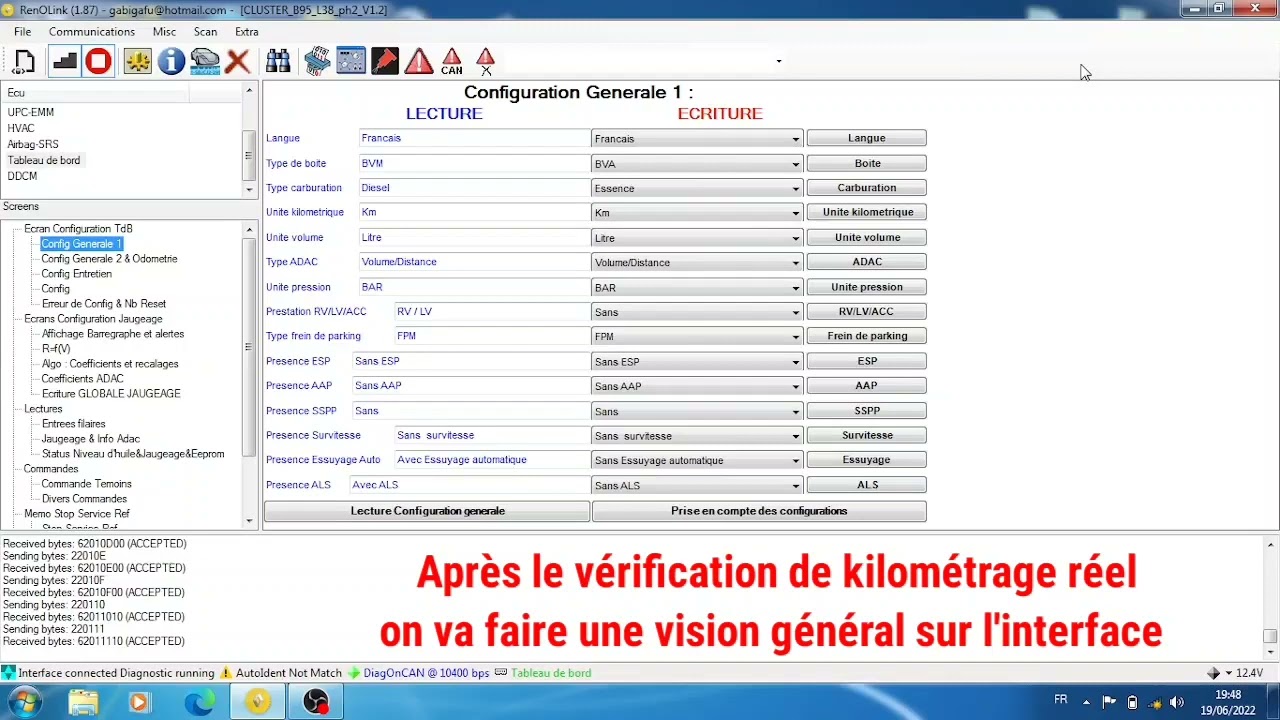Image resolution: width=1280 pixels, height=720 pixels.
Task: Open the Type ADAC Volume/Distance dropdown
Action: (x=697, y=263)
